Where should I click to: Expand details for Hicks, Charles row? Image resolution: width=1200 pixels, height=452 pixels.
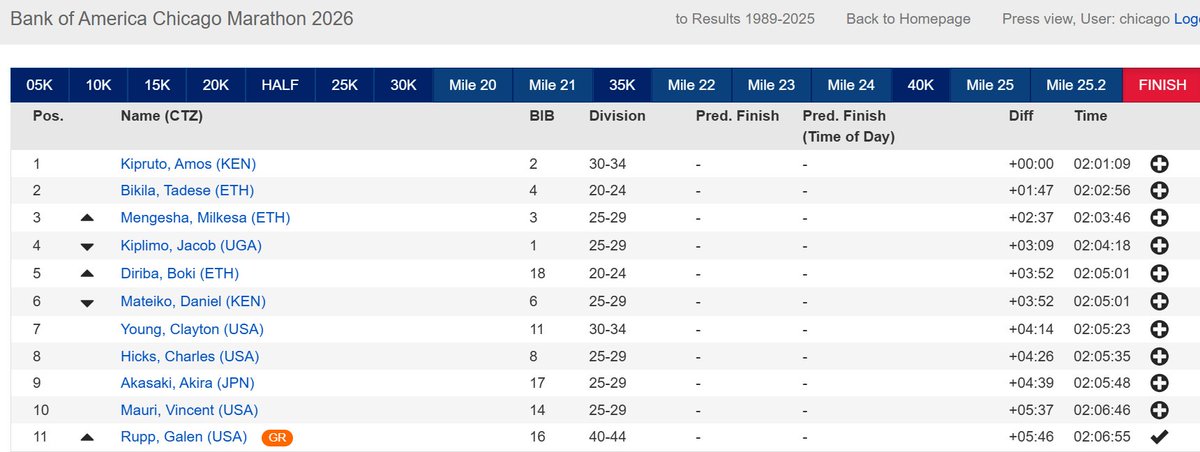click(x=1159, y=356)
